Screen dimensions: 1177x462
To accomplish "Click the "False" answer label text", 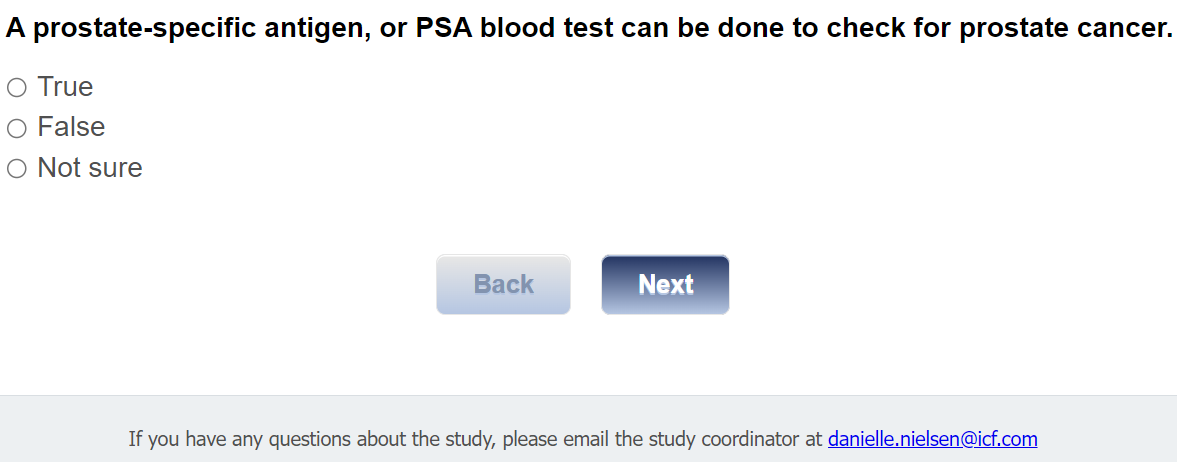I will point(71,127).
